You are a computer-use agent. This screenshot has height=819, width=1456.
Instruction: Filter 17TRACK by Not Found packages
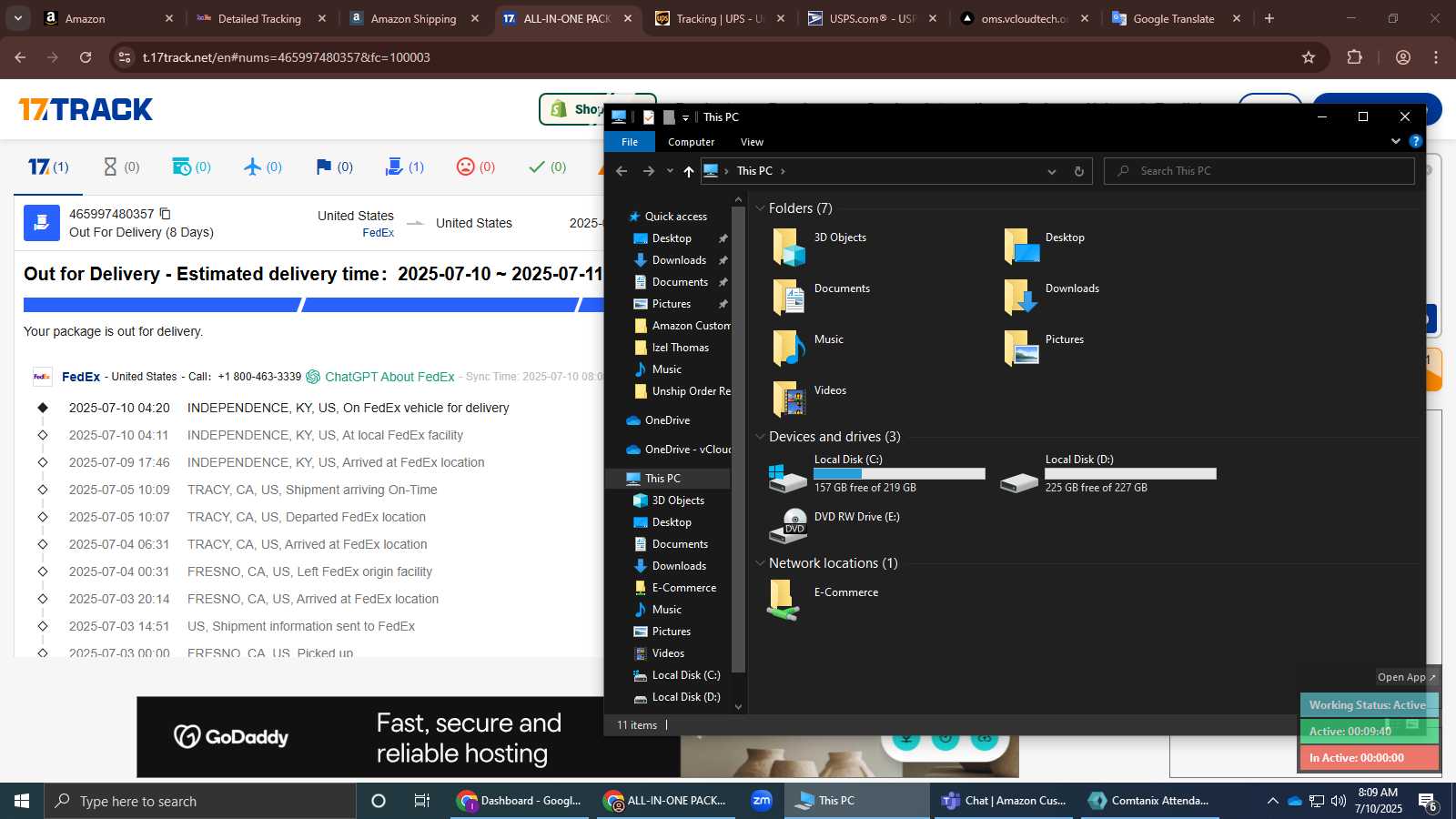[121, 167]
